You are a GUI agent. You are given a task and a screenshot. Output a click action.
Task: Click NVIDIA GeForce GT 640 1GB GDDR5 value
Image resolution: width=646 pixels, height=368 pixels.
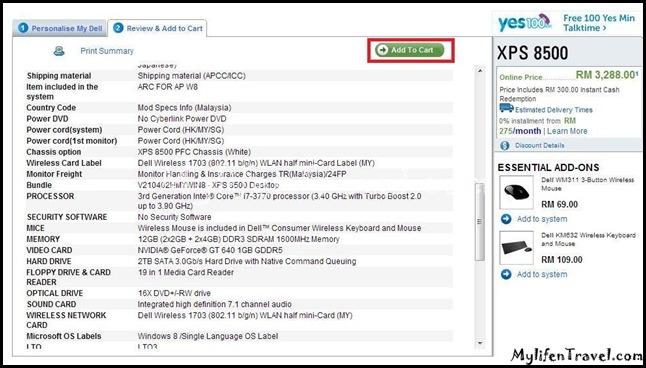pyautogui.click(x=210, y=250)
